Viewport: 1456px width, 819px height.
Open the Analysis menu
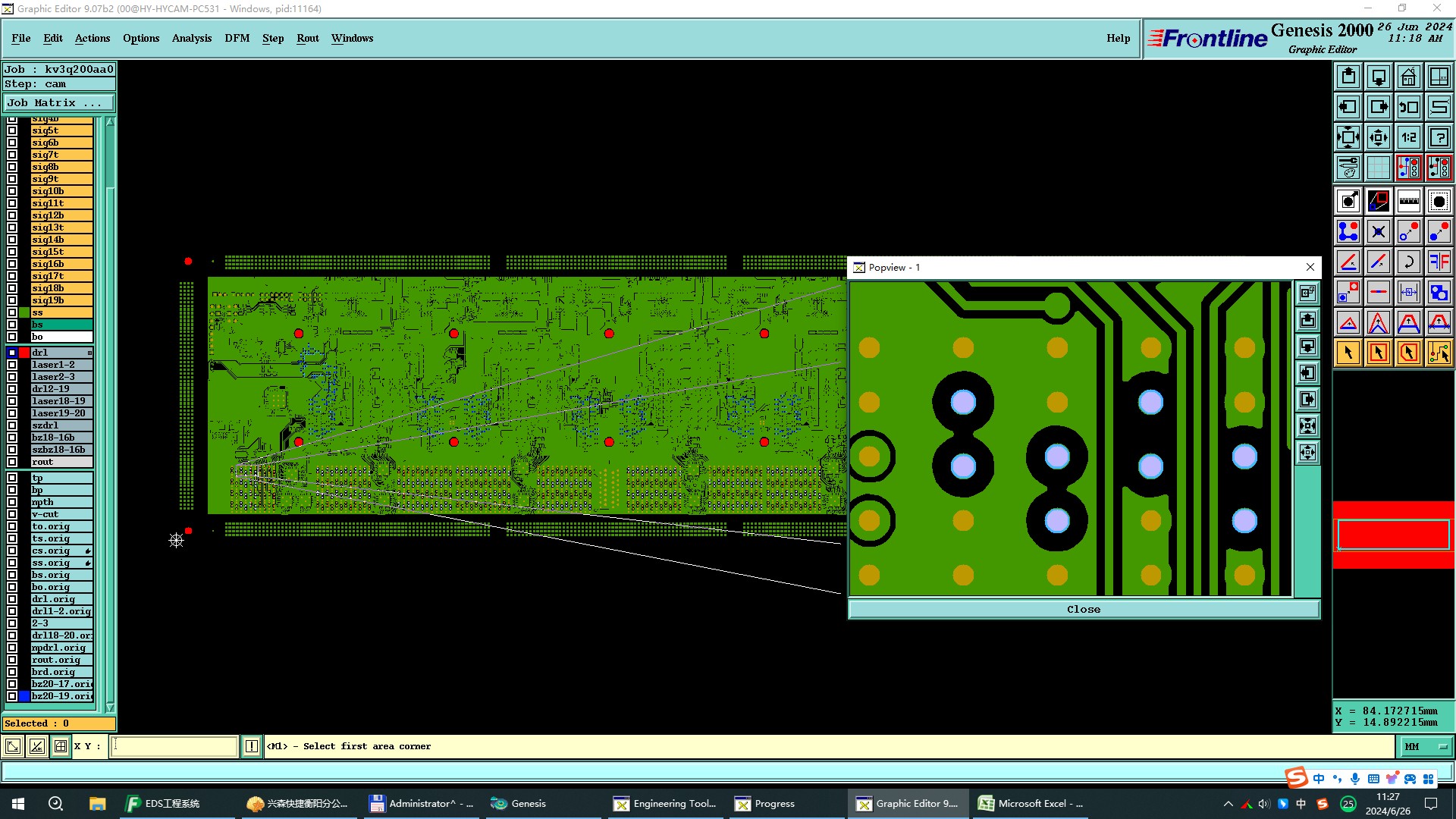(x=192, y=38)
